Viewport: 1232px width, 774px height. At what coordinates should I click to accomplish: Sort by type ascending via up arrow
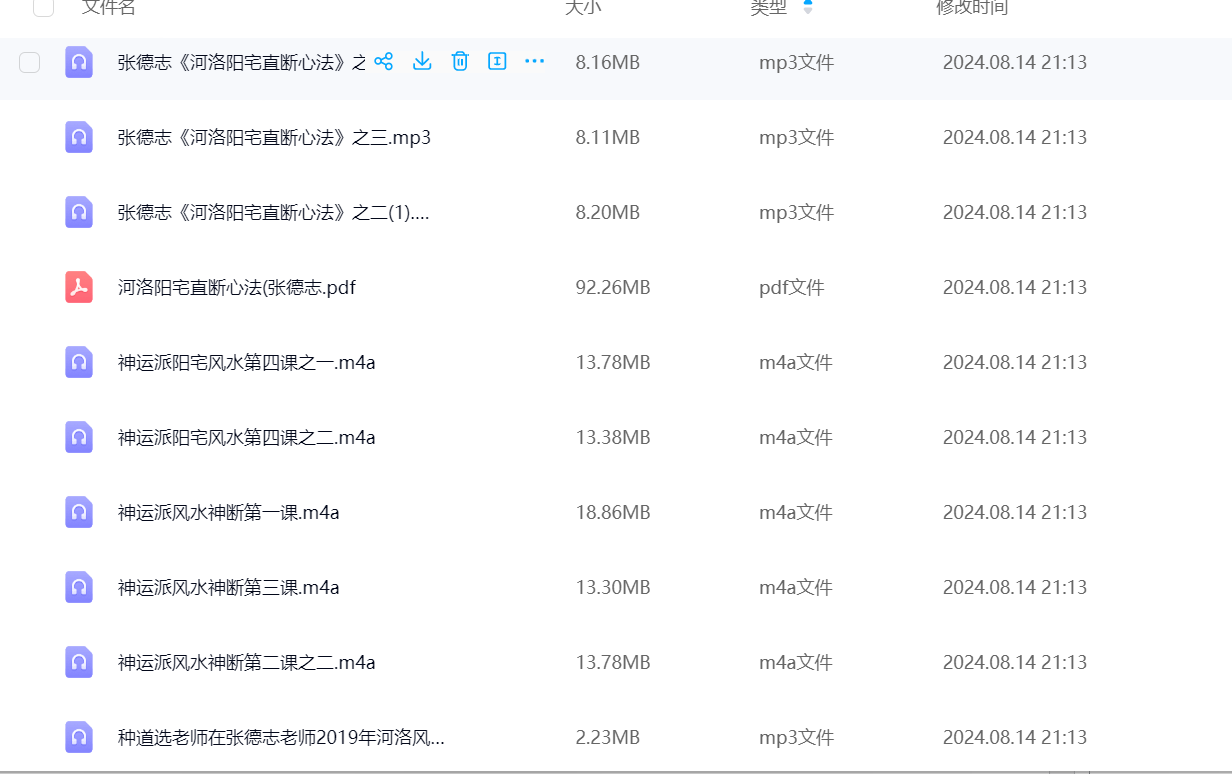808,2
